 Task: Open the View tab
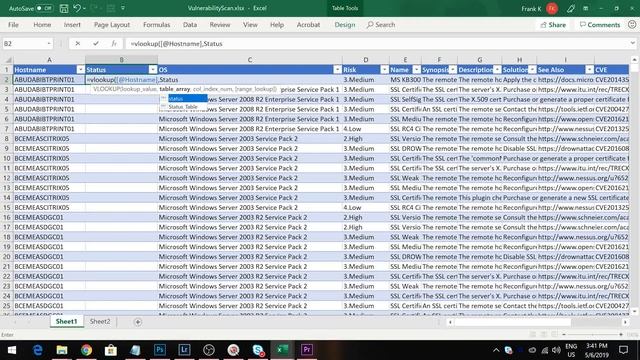coord(250,24)
